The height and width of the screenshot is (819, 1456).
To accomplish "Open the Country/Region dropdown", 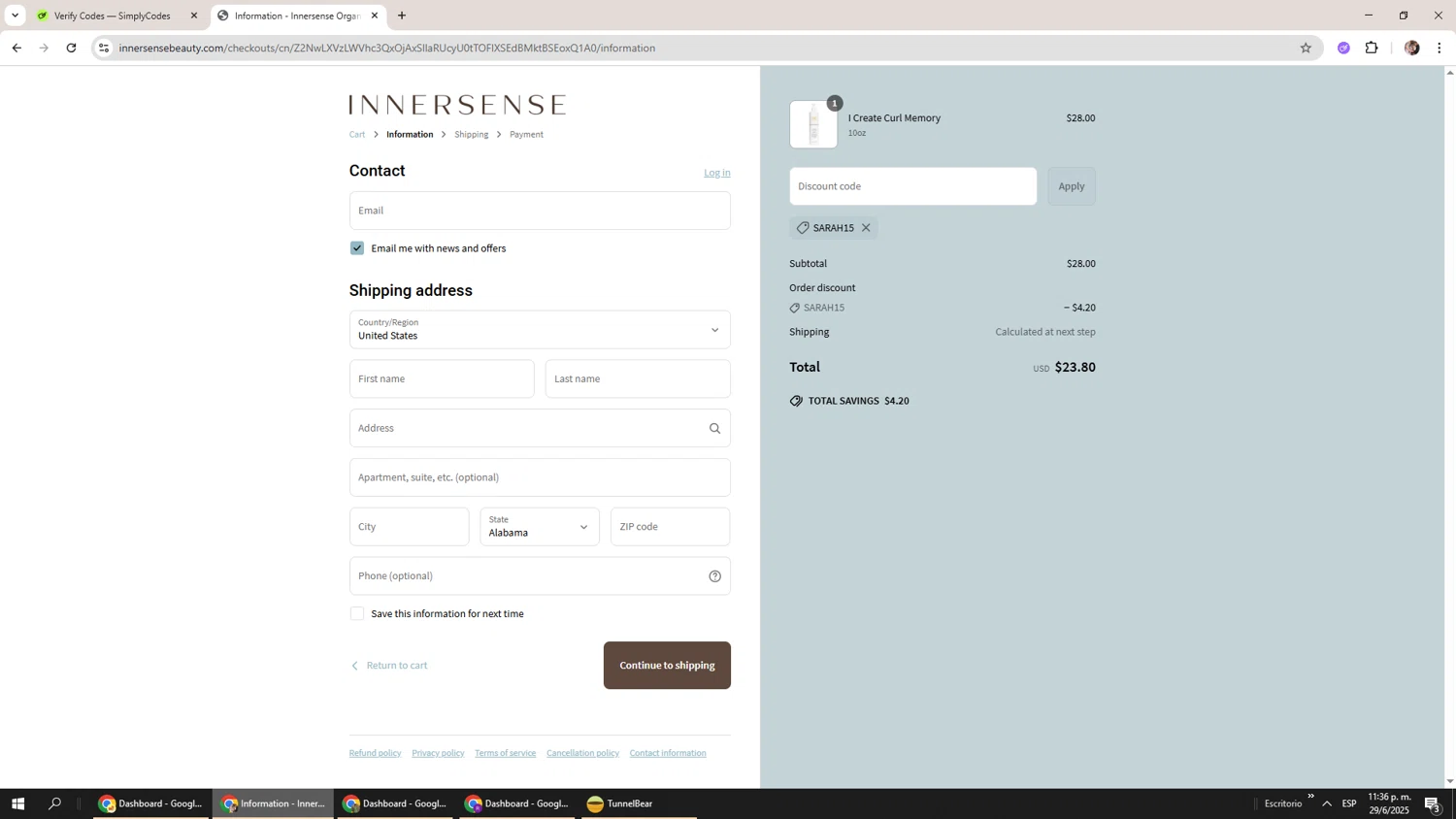I will point(540,330).
